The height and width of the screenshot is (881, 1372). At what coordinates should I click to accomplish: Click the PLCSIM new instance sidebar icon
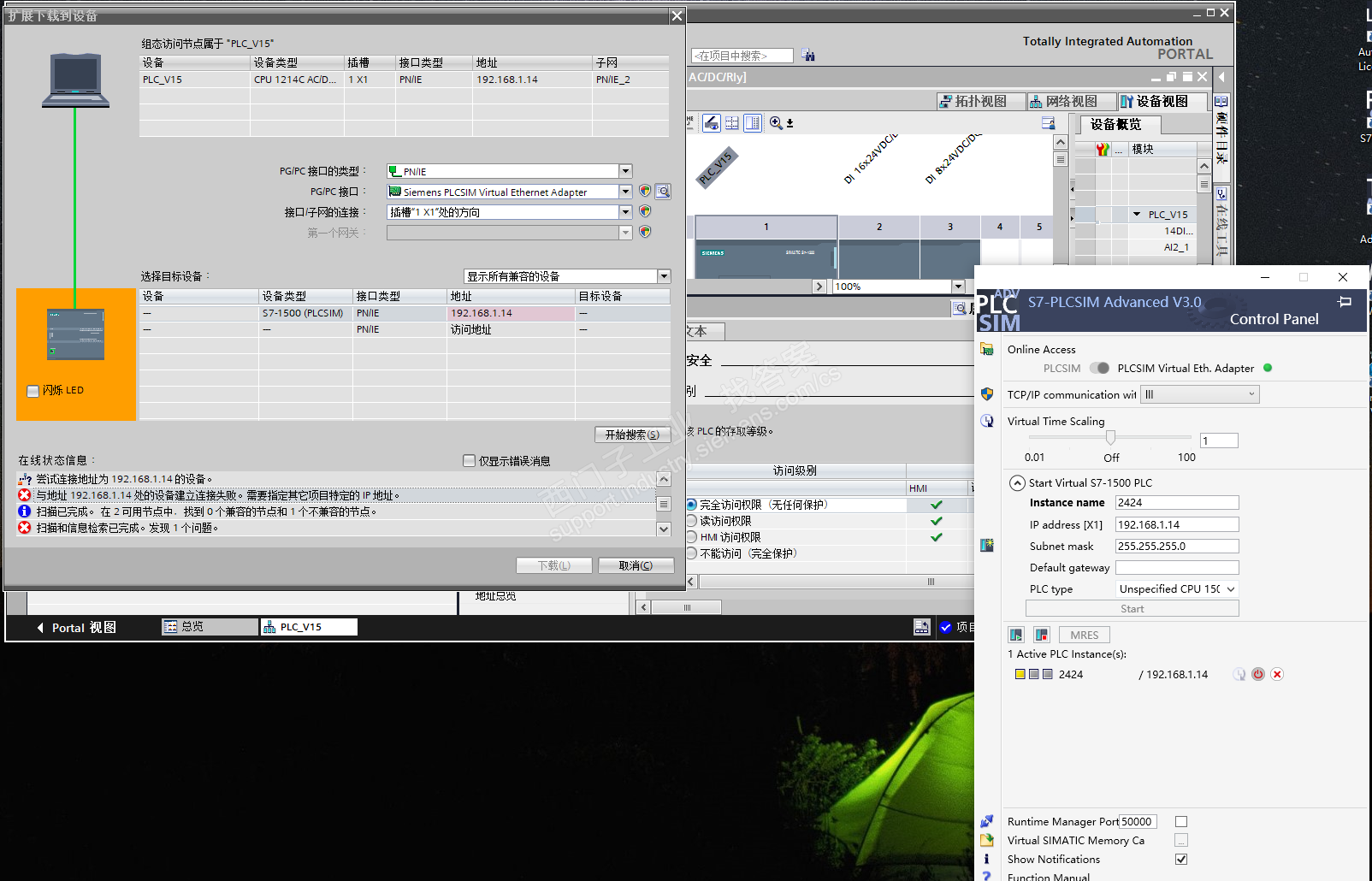987,545
